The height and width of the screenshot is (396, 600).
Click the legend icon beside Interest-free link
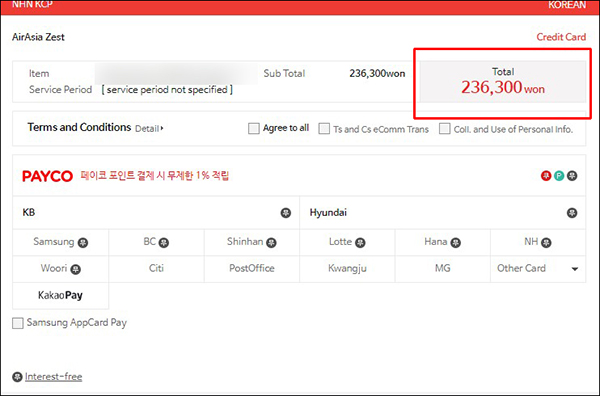17,377
